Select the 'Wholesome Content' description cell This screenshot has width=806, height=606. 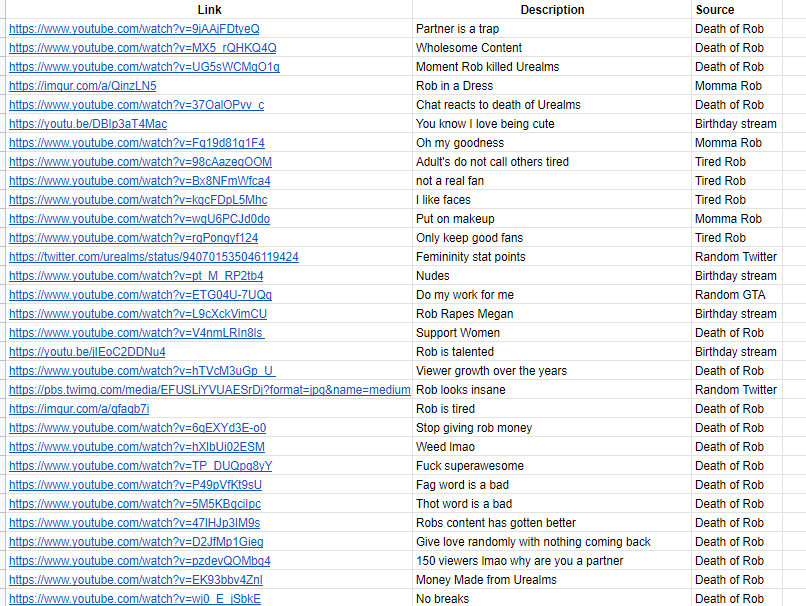pos(552,48)
